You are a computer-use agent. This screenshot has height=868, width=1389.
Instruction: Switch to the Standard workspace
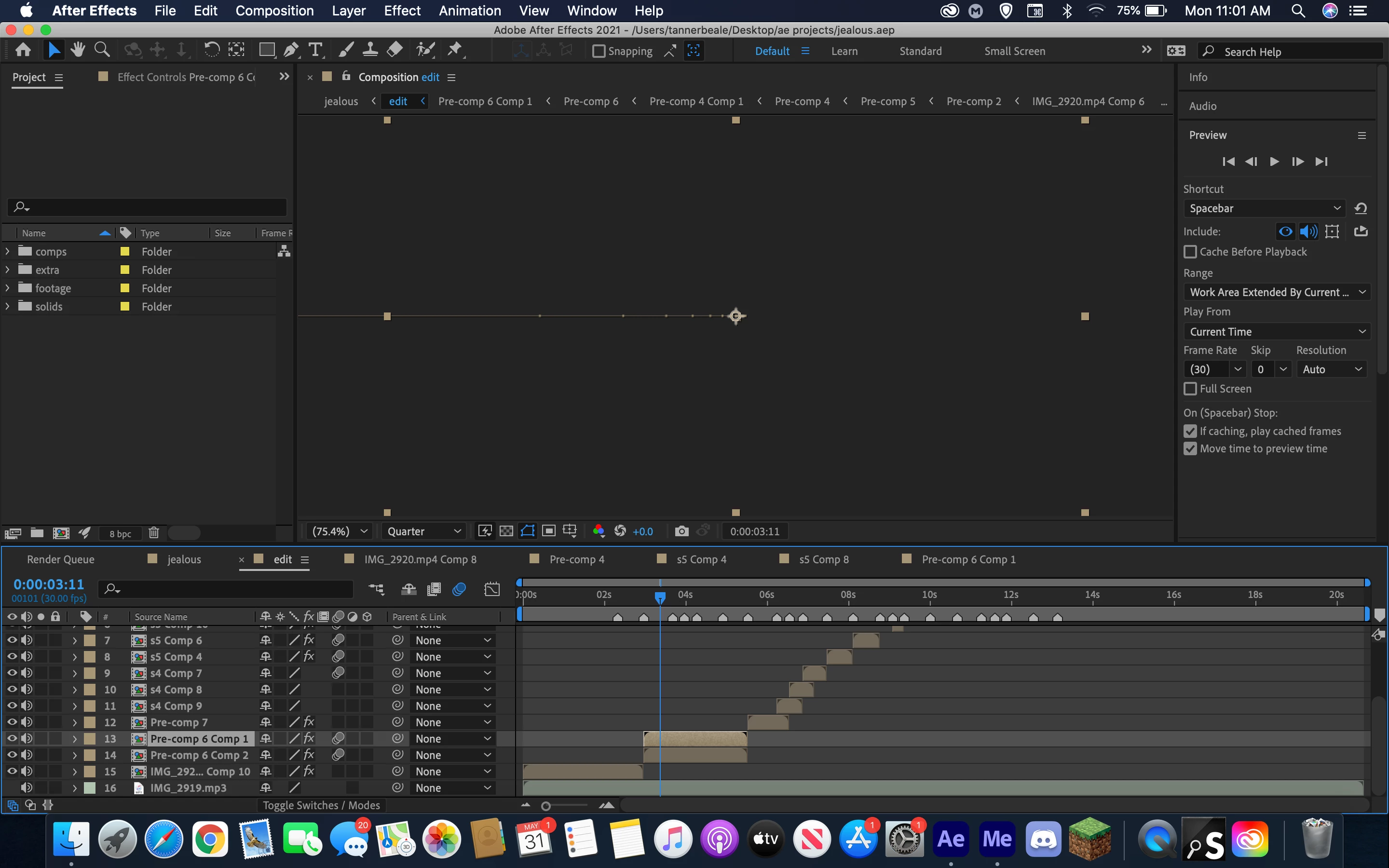[920, 51]
